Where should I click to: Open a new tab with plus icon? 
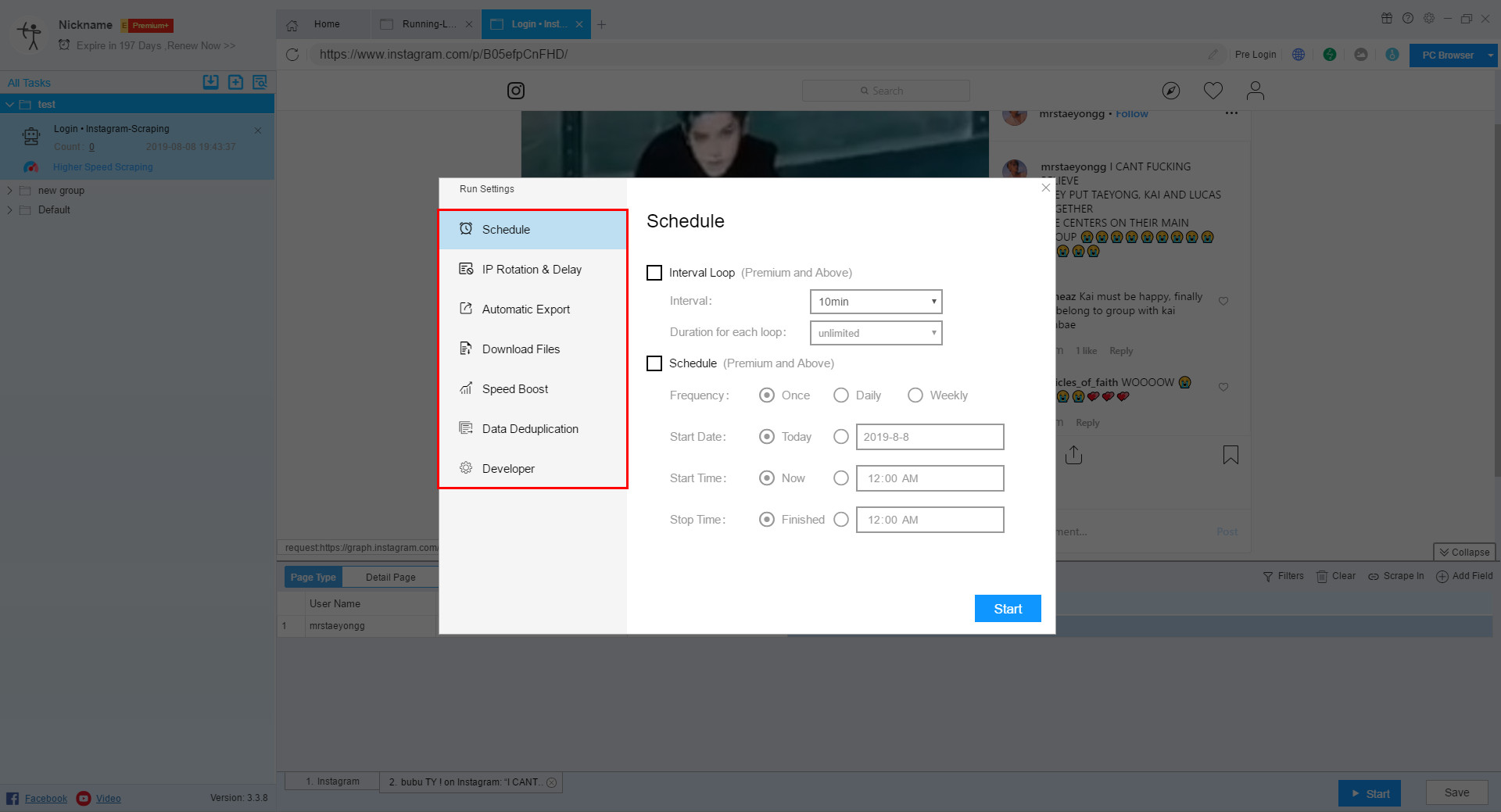pyautogui.click(x=601, y=25)
